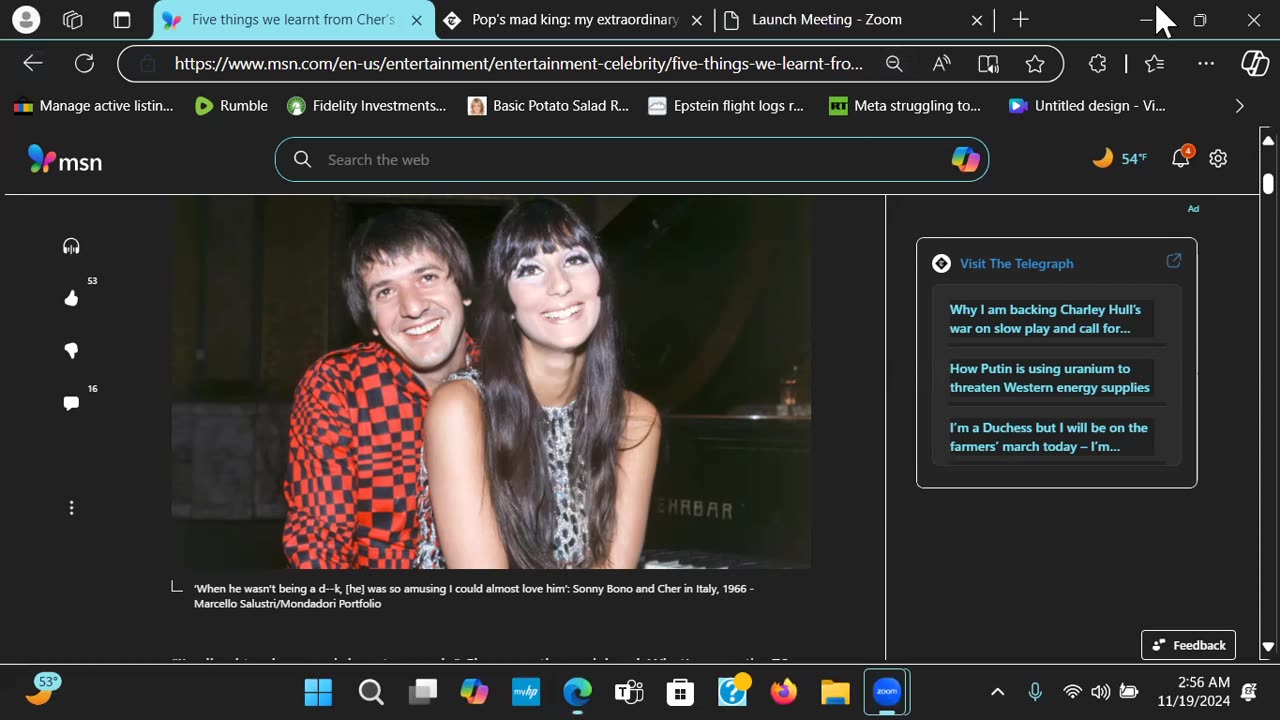Close the Five things we learnt tab

point(417,20)
